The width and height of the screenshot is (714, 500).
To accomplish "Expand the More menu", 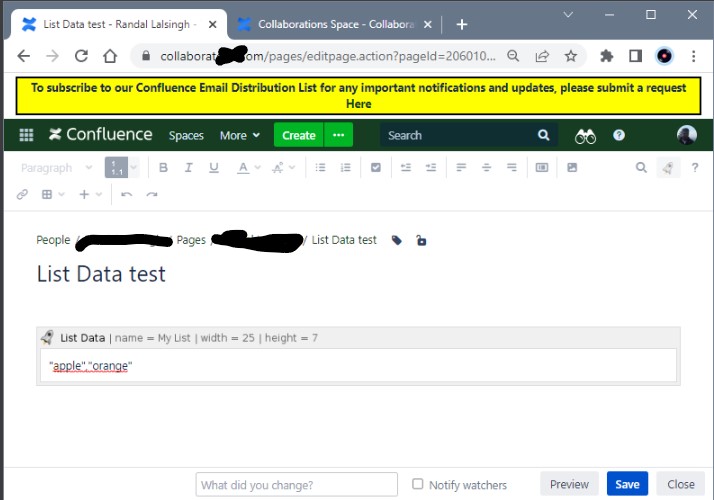I will tap(240, 136).
